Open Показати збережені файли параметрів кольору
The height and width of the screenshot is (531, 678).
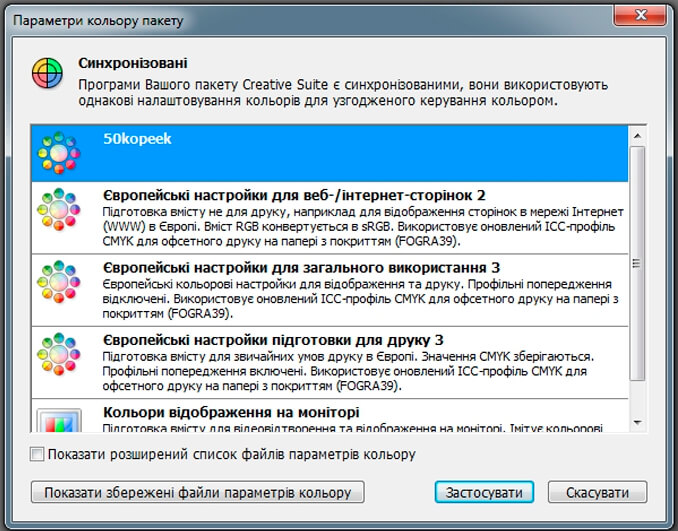(196, 492)
